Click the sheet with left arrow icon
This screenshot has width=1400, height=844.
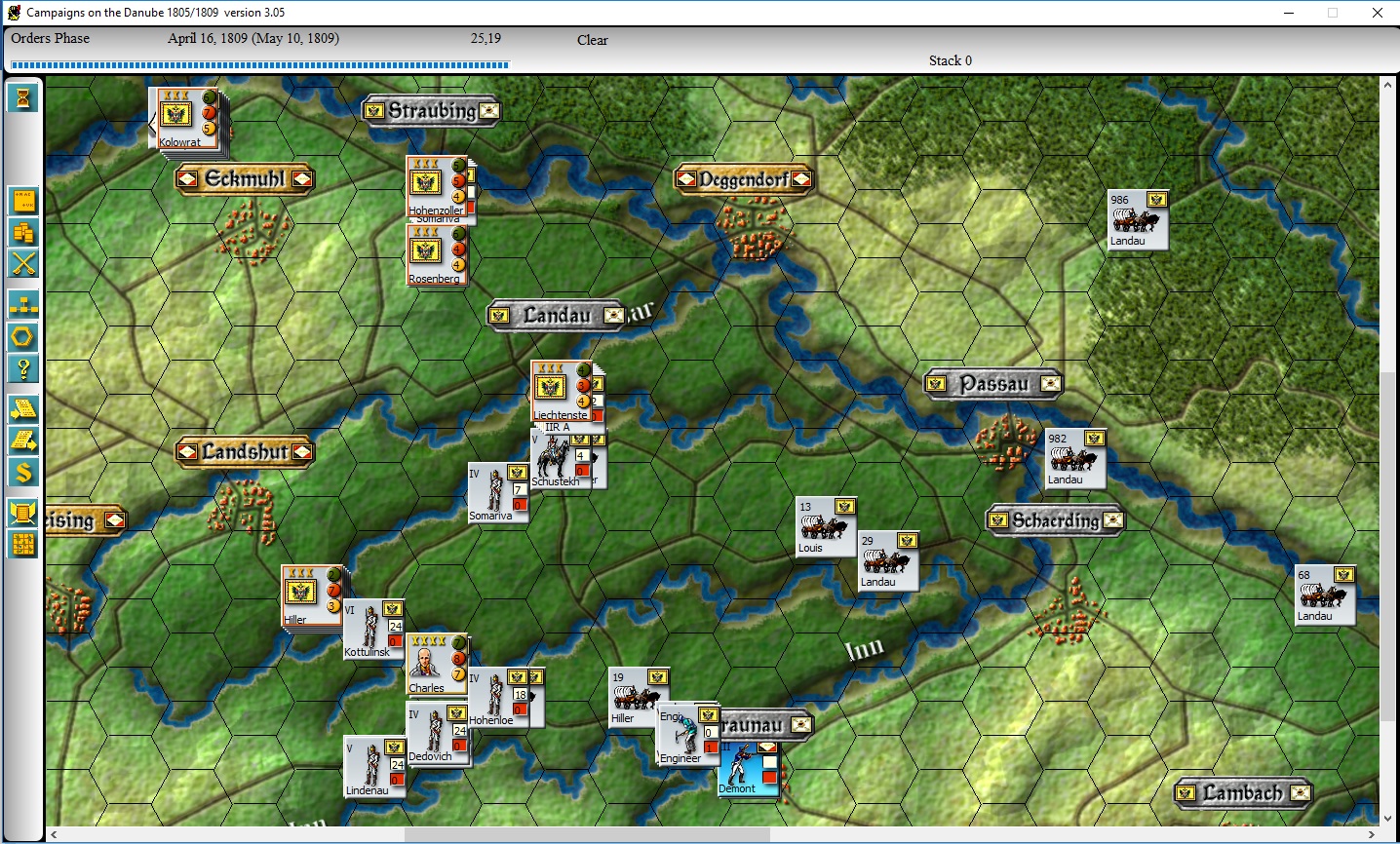tap(23, 408)
